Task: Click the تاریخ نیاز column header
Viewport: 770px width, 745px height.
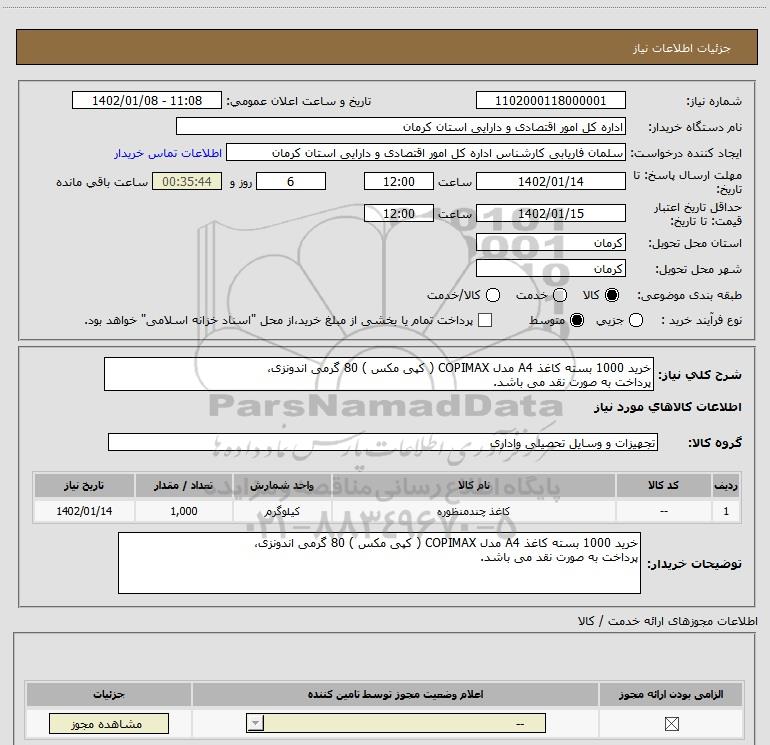Action: click(84, 485)
